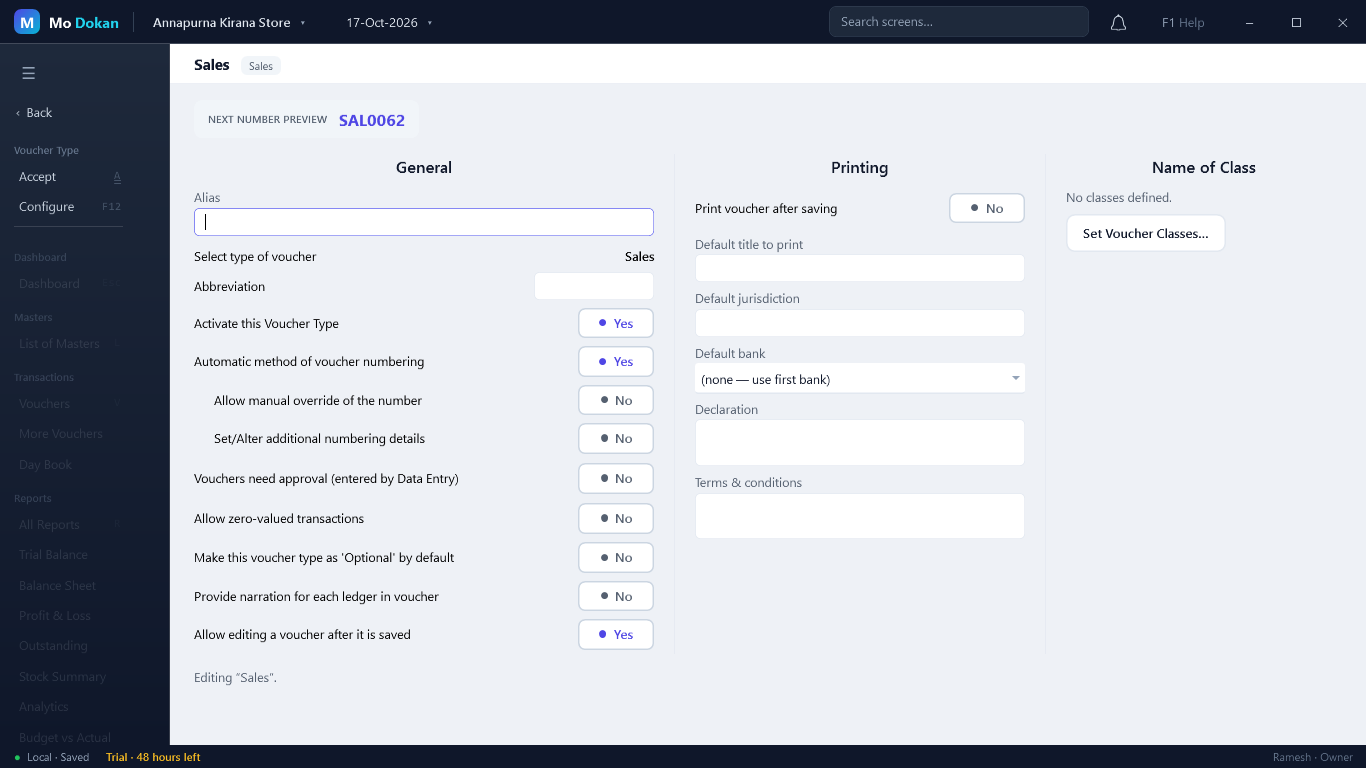
Task: Click the Mo Dokan logo icon
Action: tap(27, 22)
